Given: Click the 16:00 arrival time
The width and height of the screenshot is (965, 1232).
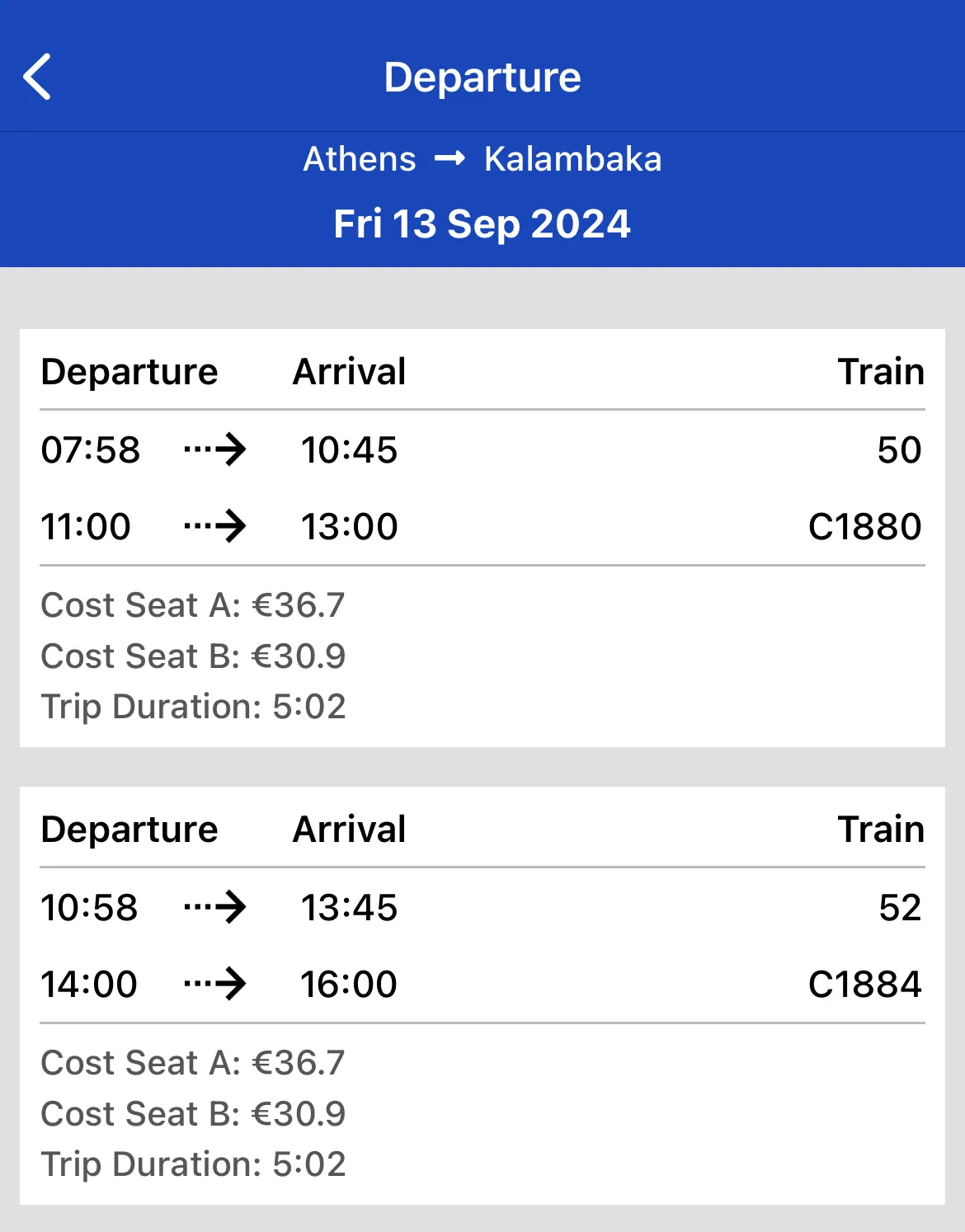Looking at the screenshot, I should [x=349, y=985].
